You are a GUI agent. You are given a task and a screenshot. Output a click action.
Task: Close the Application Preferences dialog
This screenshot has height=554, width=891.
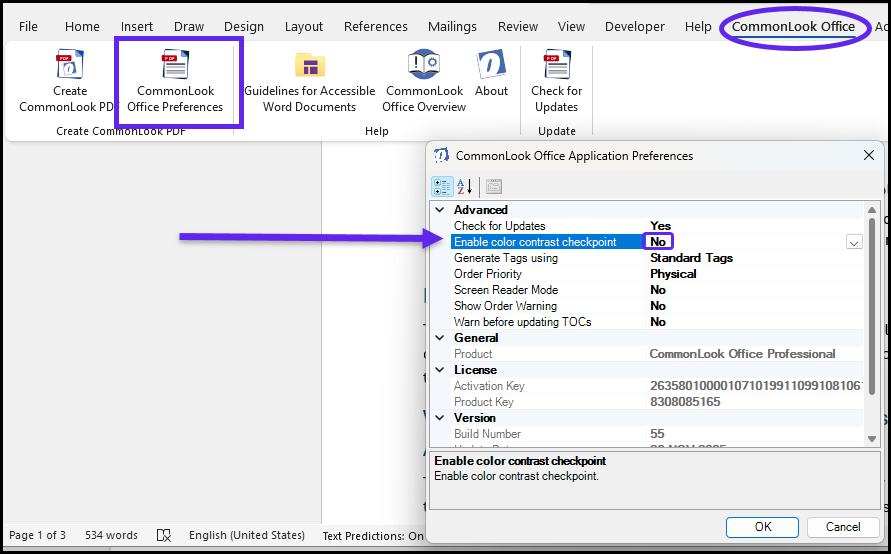point(869,155)
